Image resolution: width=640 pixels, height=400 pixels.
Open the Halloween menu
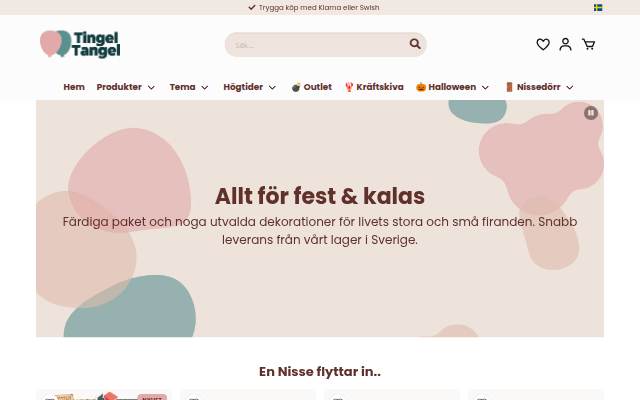(x=452, y=87)
